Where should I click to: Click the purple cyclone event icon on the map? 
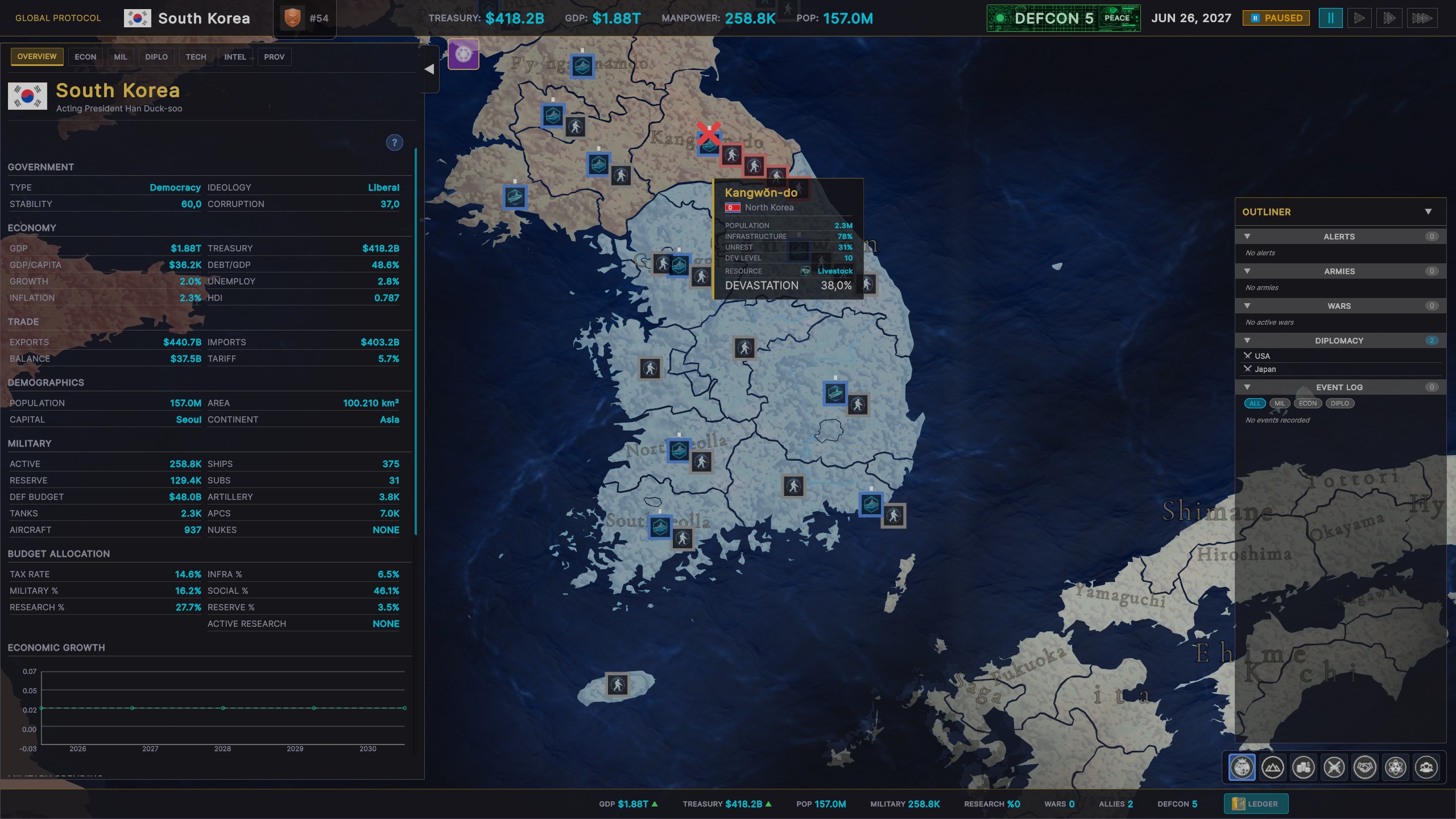tap(464, 55)
